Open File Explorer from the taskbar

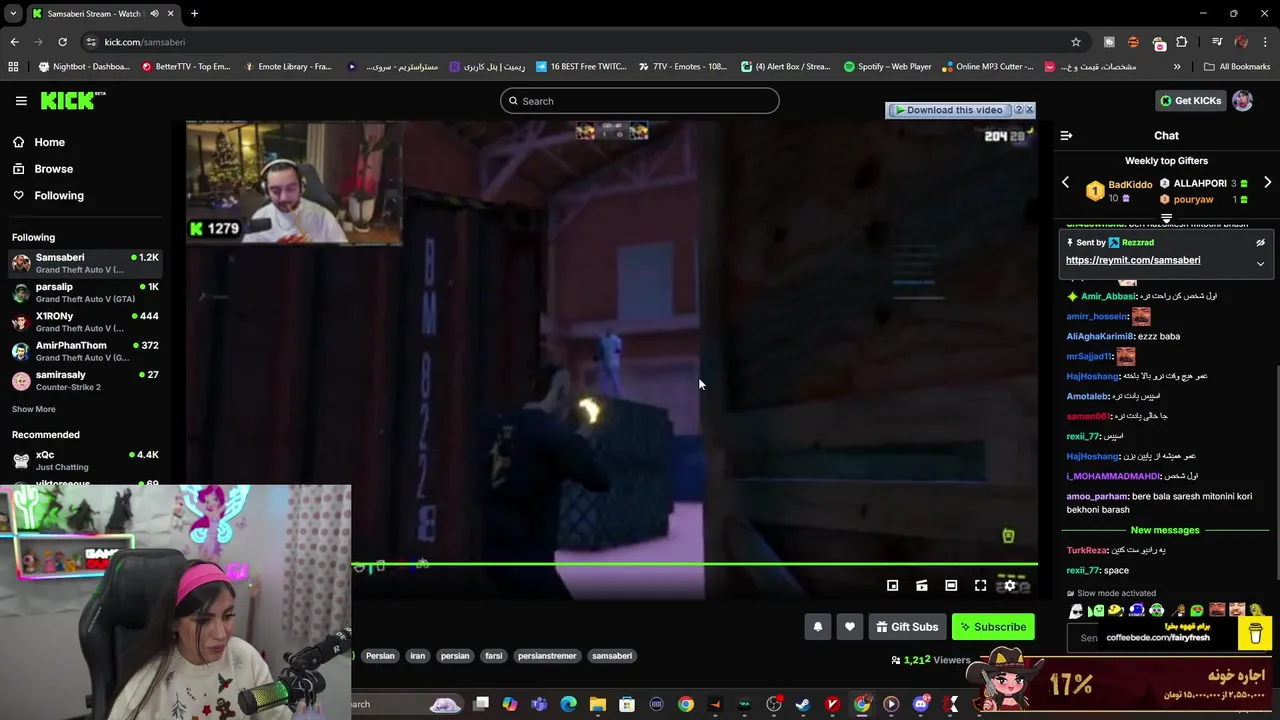[x=597, y=704]
